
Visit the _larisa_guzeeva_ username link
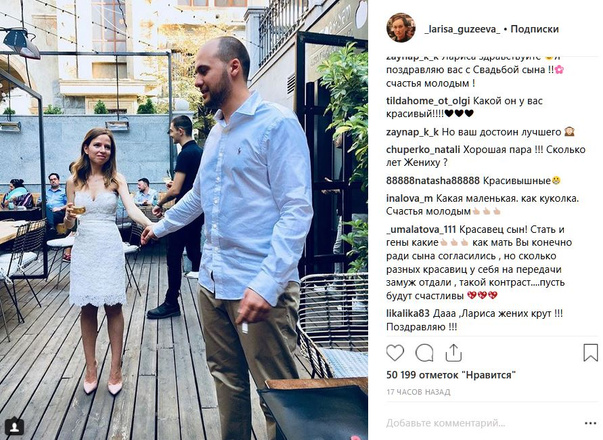coord(462,29)
